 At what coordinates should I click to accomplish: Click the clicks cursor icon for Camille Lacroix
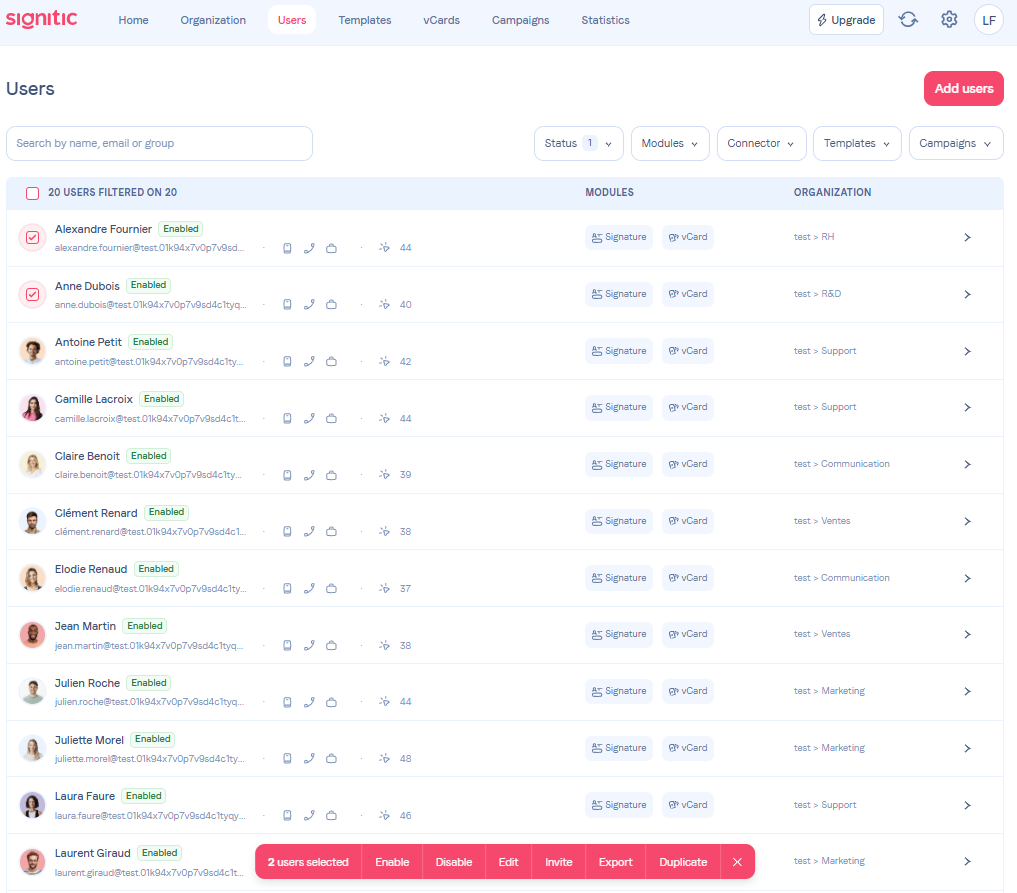[384, 418]
